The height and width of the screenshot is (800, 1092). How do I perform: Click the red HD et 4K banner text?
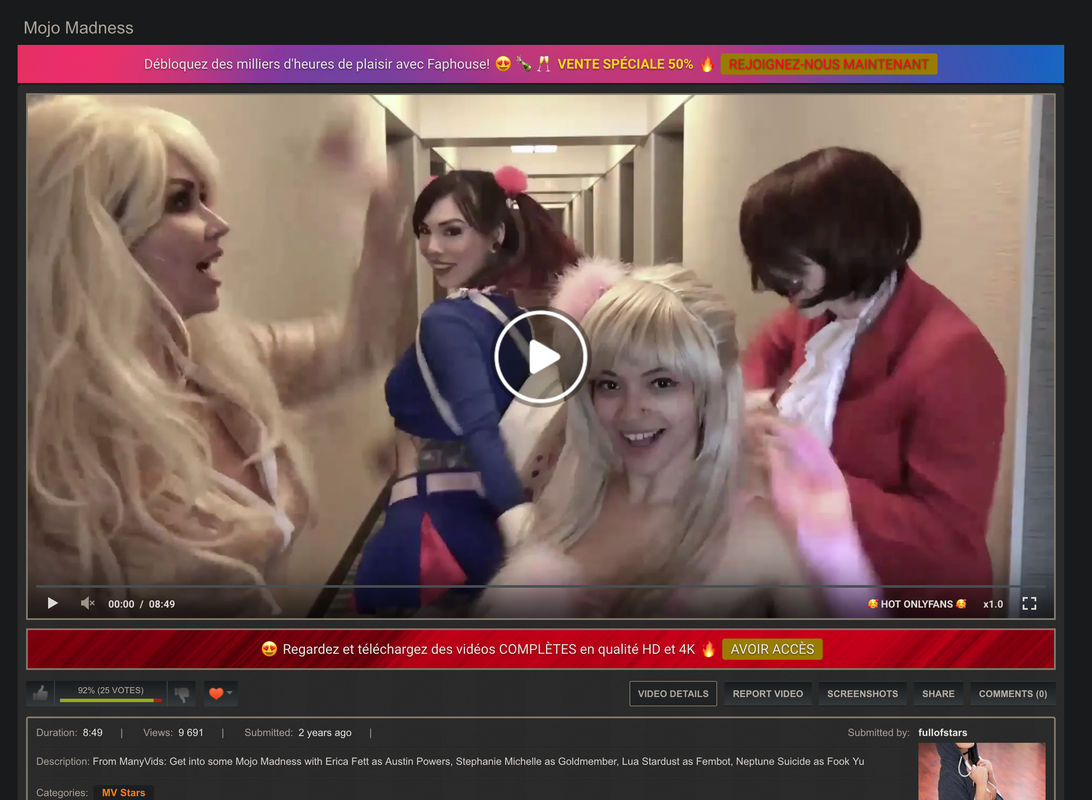pos(489,649)
